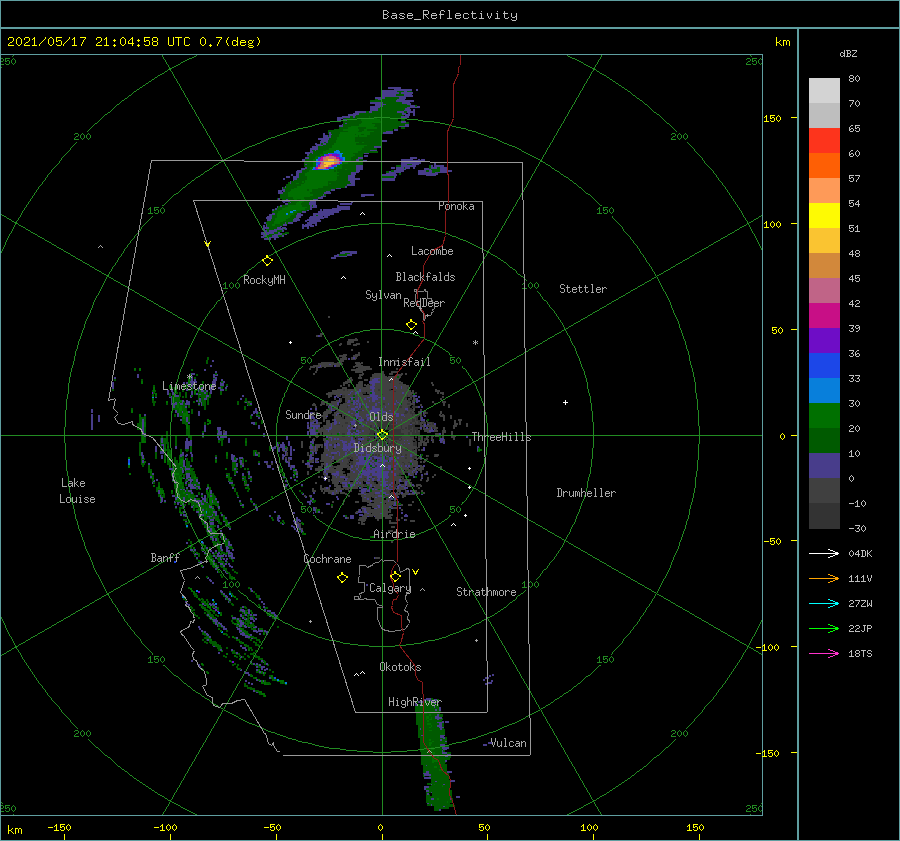Click the white 04DK arrow in legend
Image resolution: width=900 pixels, height=841 pixels.
(824, 553)
